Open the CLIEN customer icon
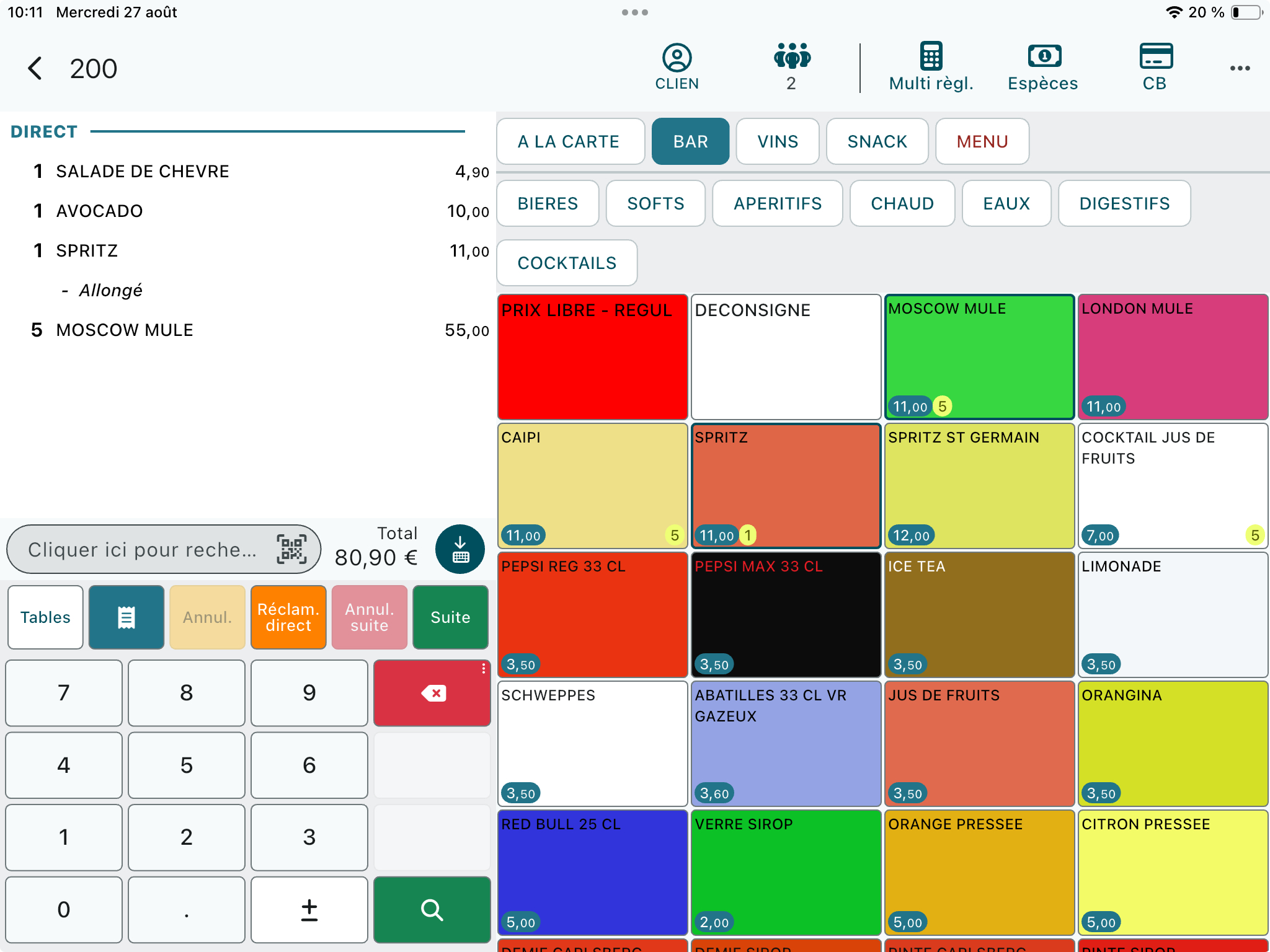This screenshot has height=952, width=1270. (x=677, y=67)
